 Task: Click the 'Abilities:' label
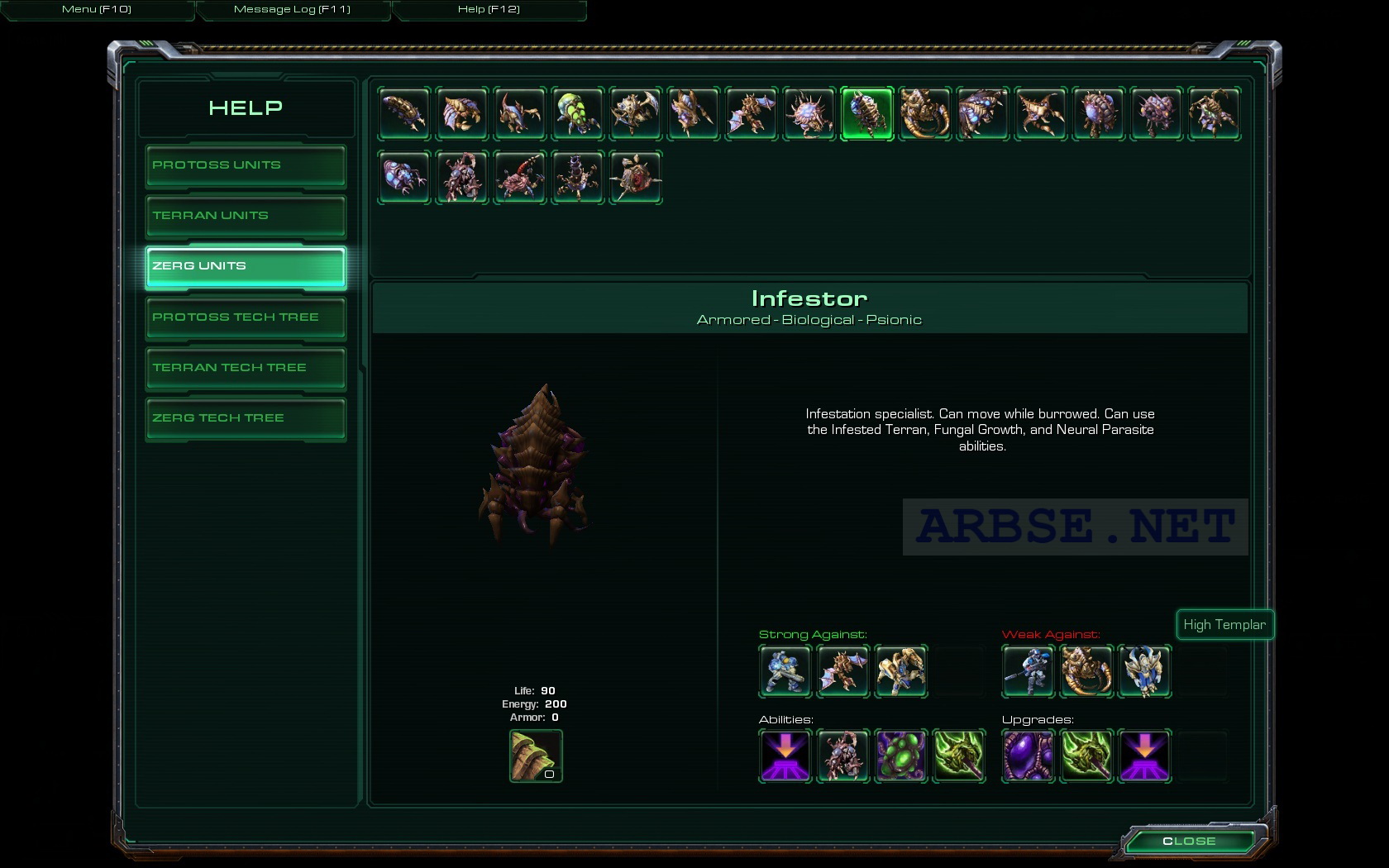(786, 720)
